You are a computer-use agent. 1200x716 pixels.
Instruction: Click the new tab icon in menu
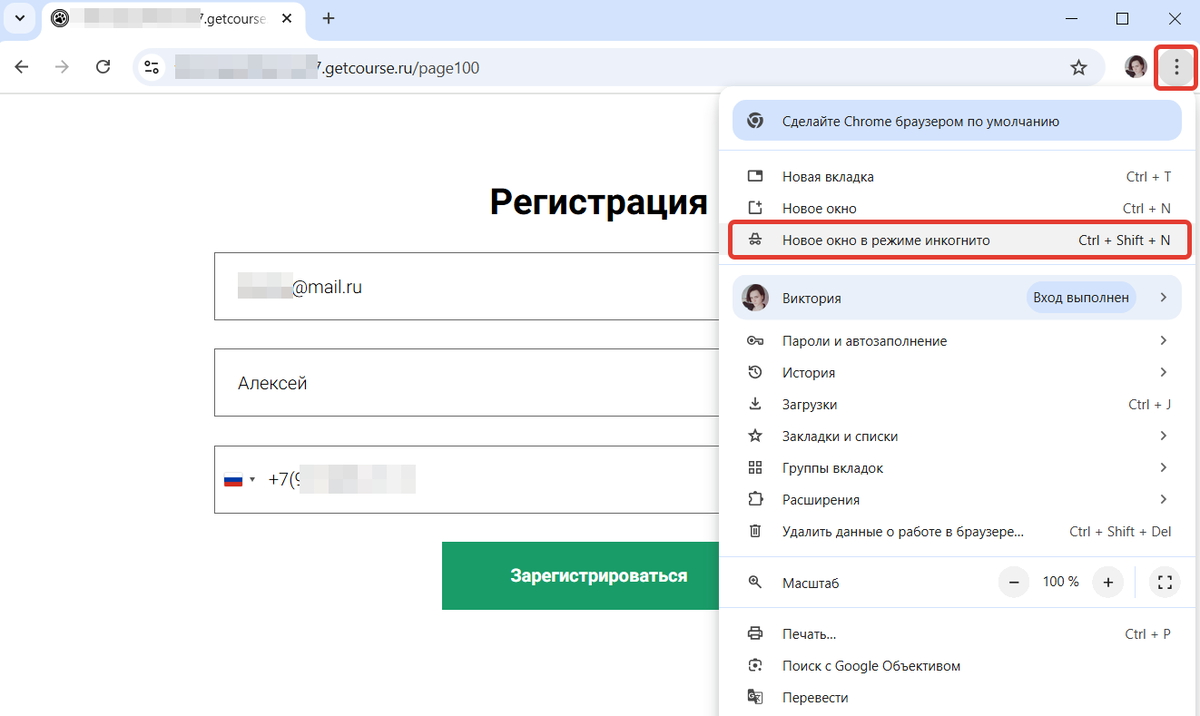click(756, 176)
